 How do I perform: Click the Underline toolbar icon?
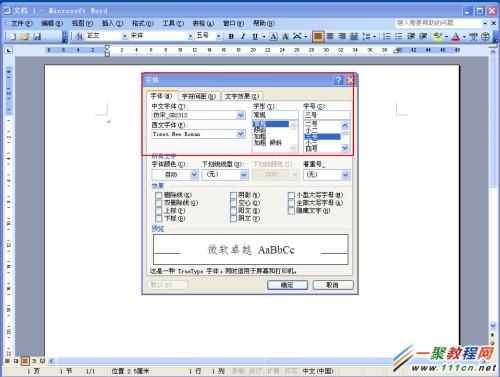click(x=255, y=36)
